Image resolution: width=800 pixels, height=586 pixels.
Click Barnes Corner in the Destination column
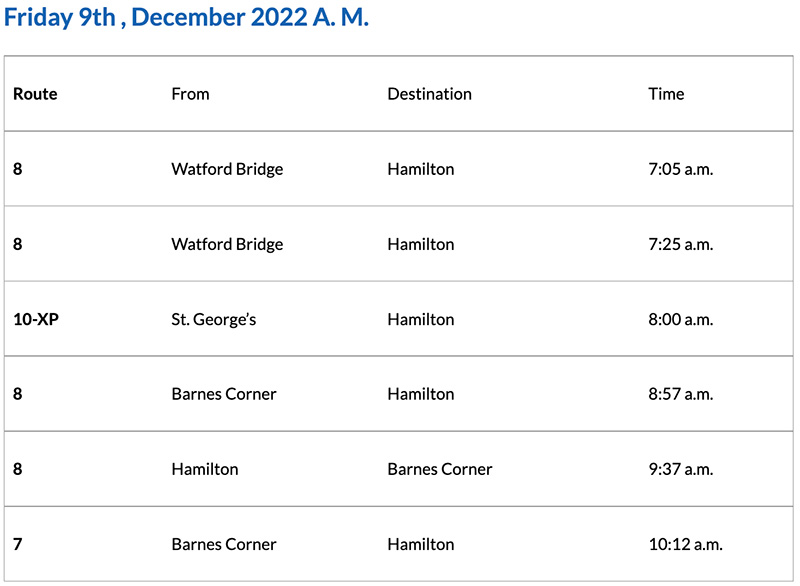coord(440,469)
